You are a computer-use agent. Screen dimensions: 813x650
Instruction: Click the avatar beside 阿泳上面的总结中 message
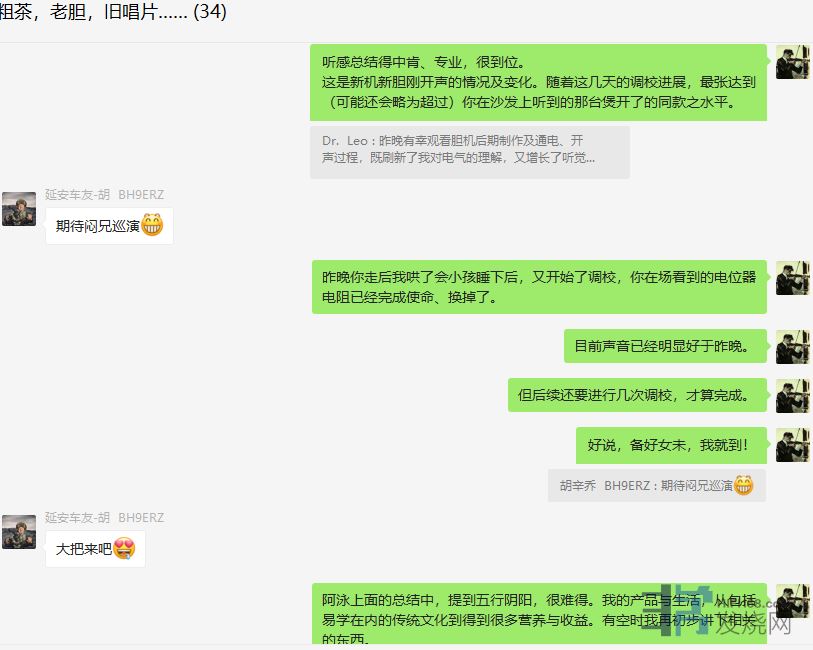click(x=792, y=601)
